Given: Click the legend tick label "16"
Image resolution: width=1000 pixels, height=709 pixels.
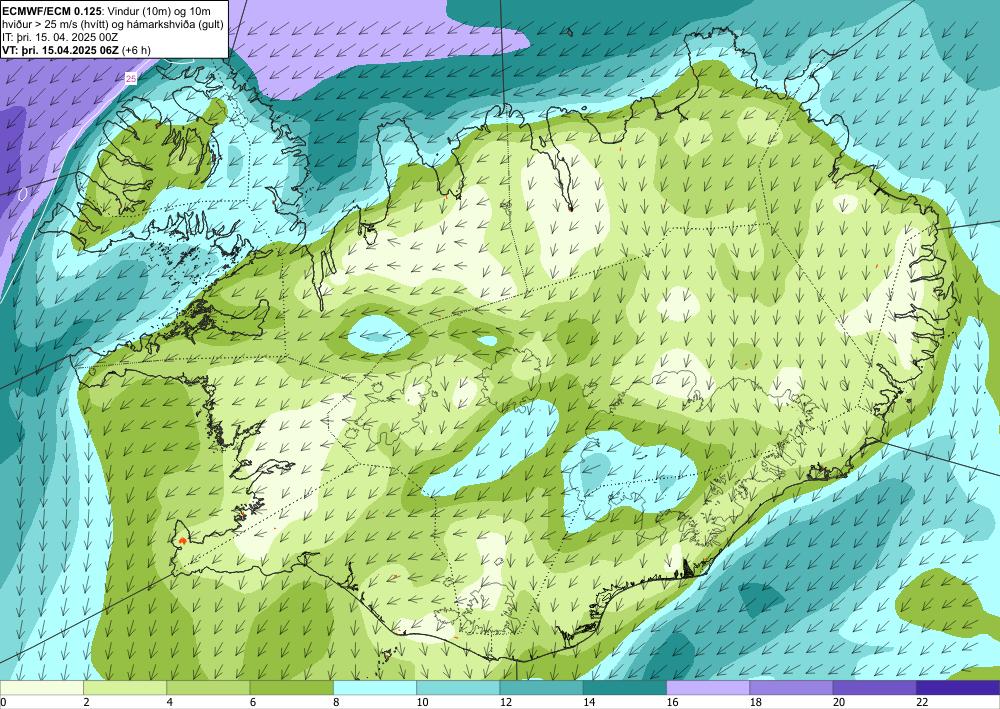Looking at the screenshot, I should [x=672, y=703].
